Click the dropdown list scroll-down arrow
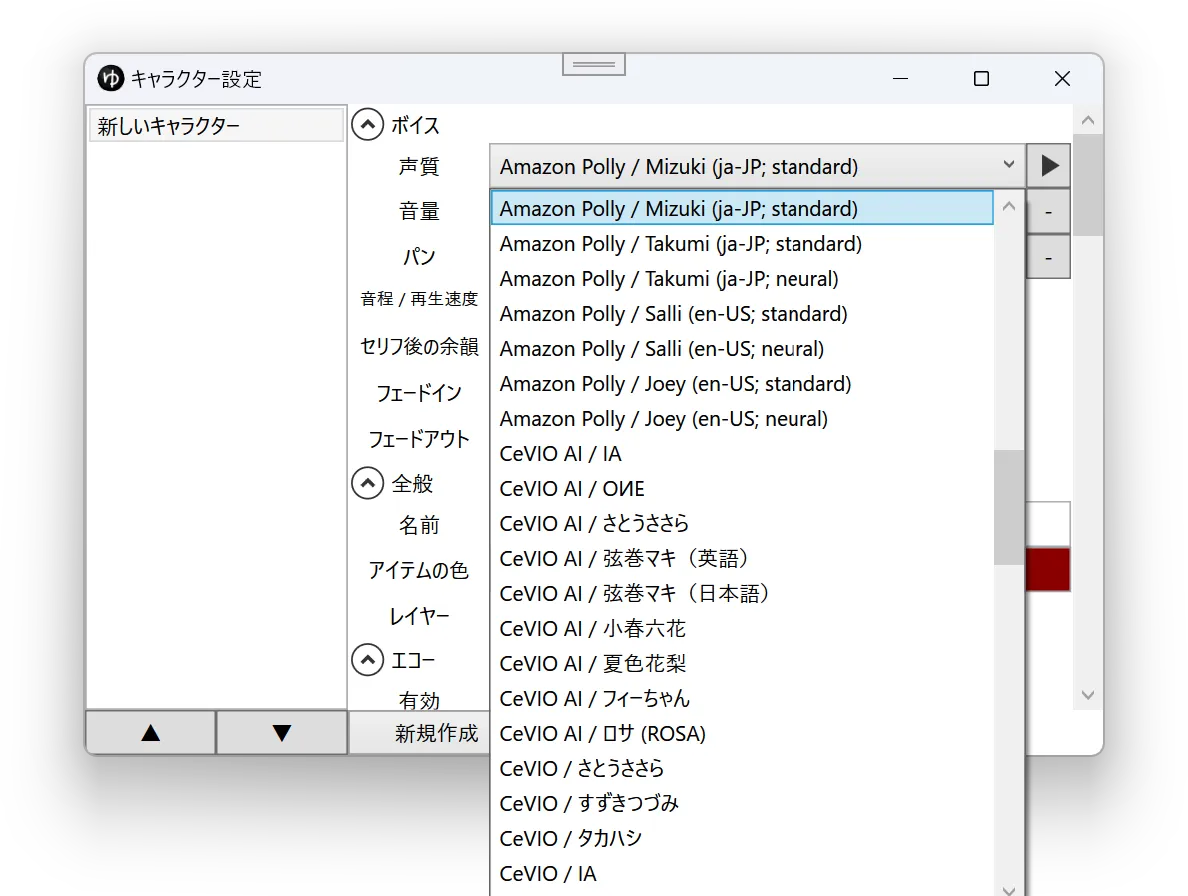1188x896 pixels. coord(1008,890)
